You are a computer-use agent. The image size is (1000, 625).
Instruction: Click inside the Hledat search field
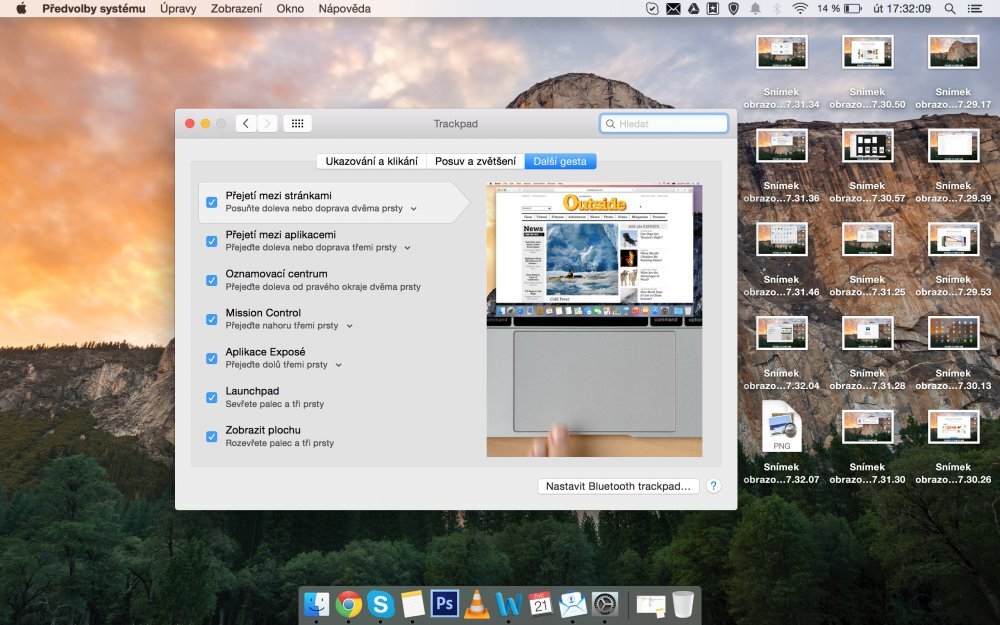(x=664, y=123)
